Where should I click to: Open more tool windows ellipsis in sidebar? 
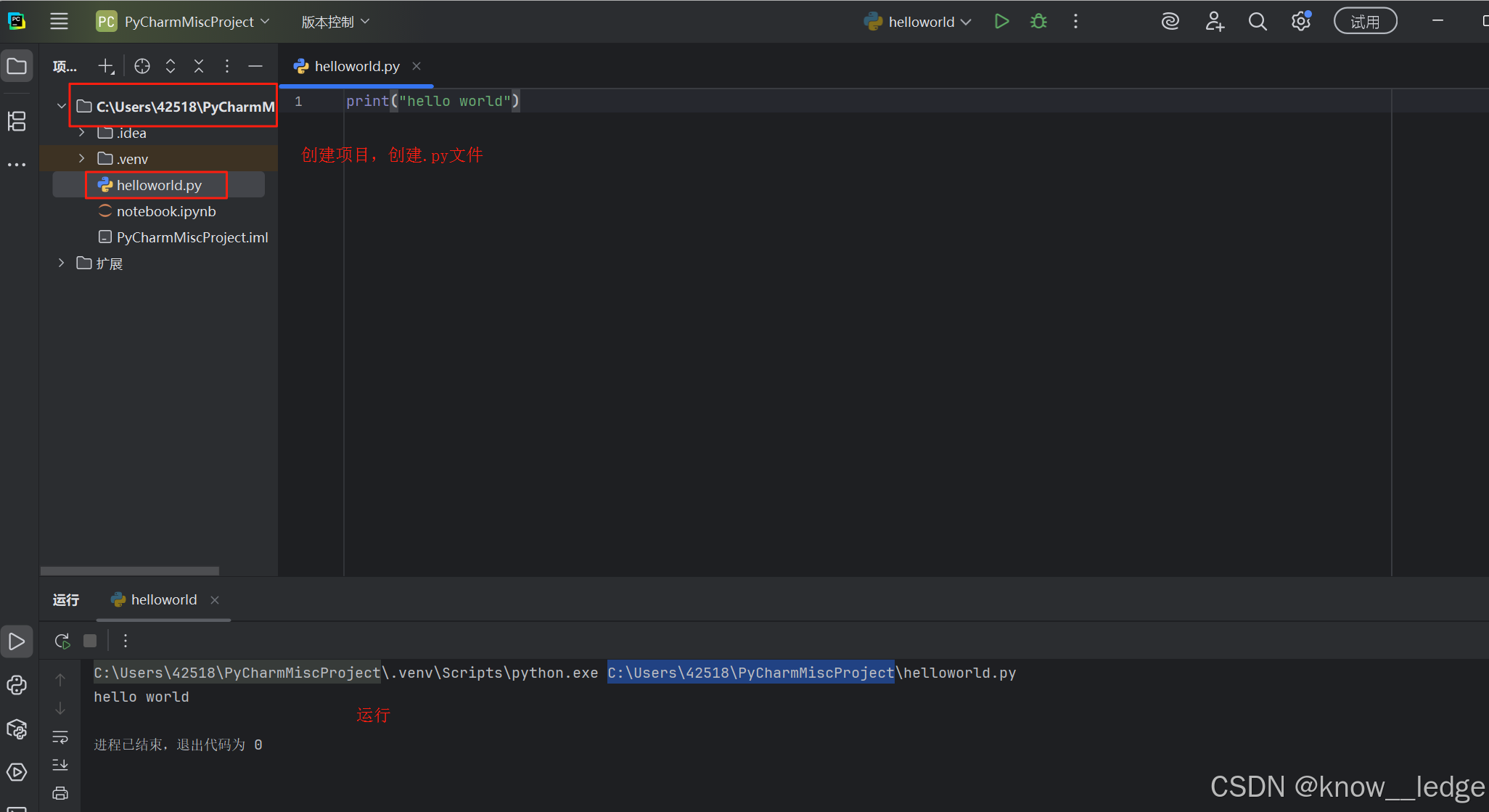pos(17,165)
